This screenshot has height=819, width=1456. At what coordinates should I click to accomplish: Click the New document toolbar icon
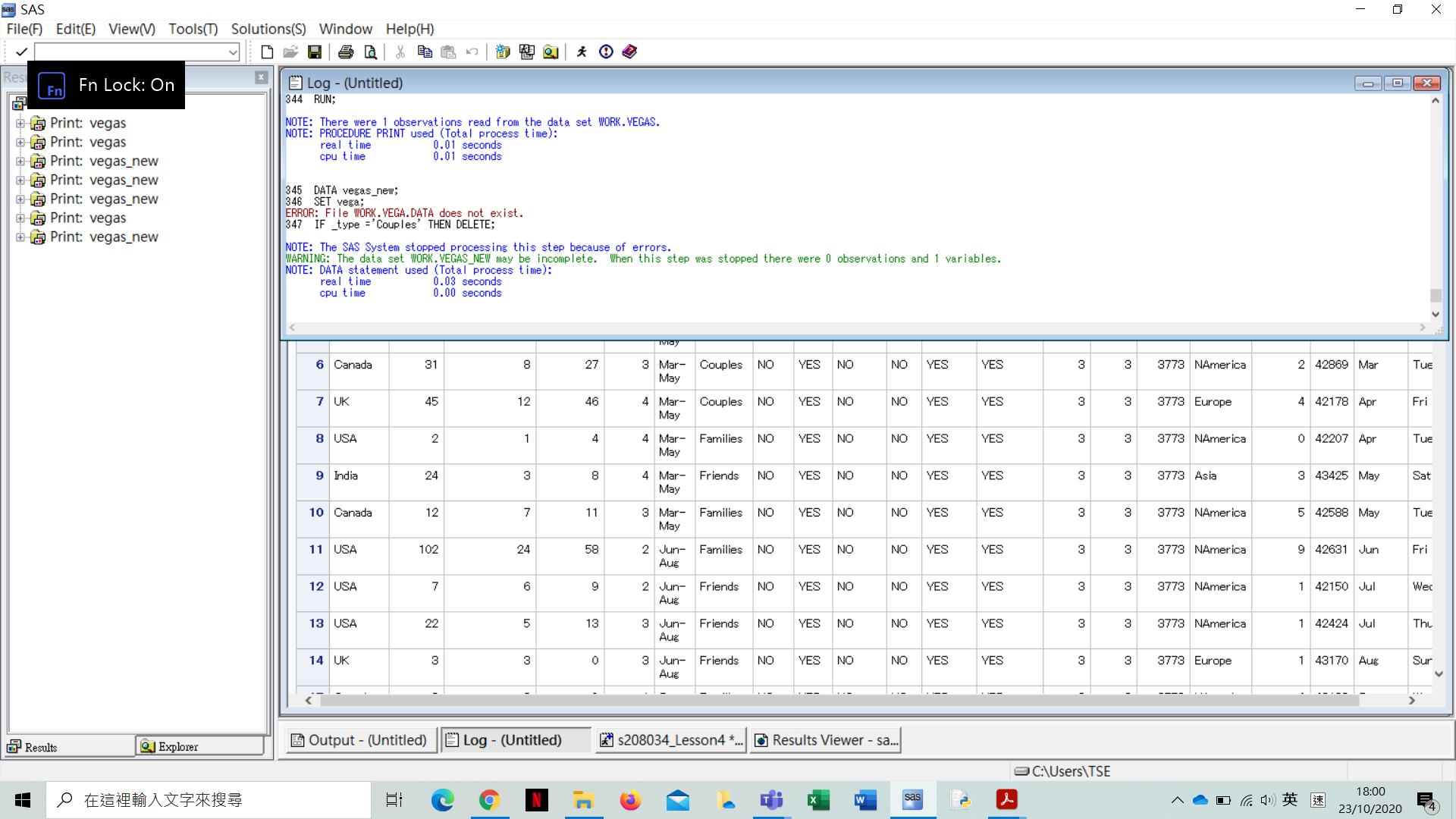click(x=267, y=52)
